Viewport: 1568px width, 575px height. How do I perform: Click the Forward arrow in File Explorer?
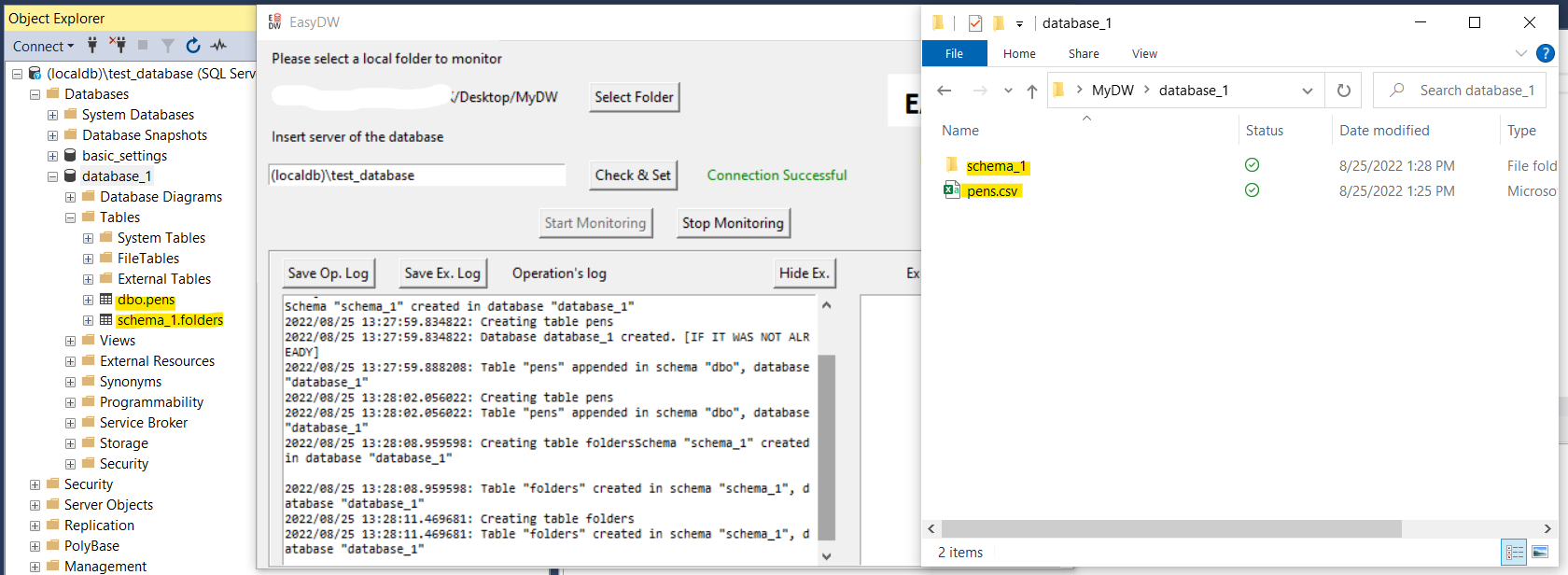(980, 91)
